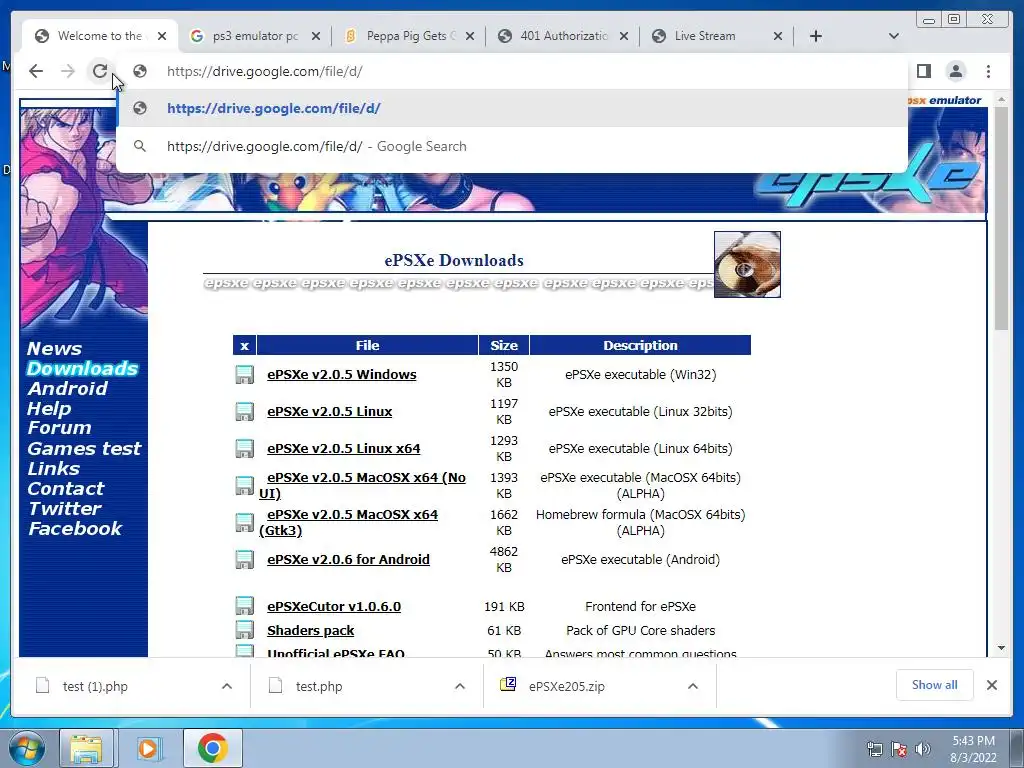This screenshot has height=768, width=1024.
Task: Open ePSXeCutor v1.0.6.0 link
Action: click(334, 606)
